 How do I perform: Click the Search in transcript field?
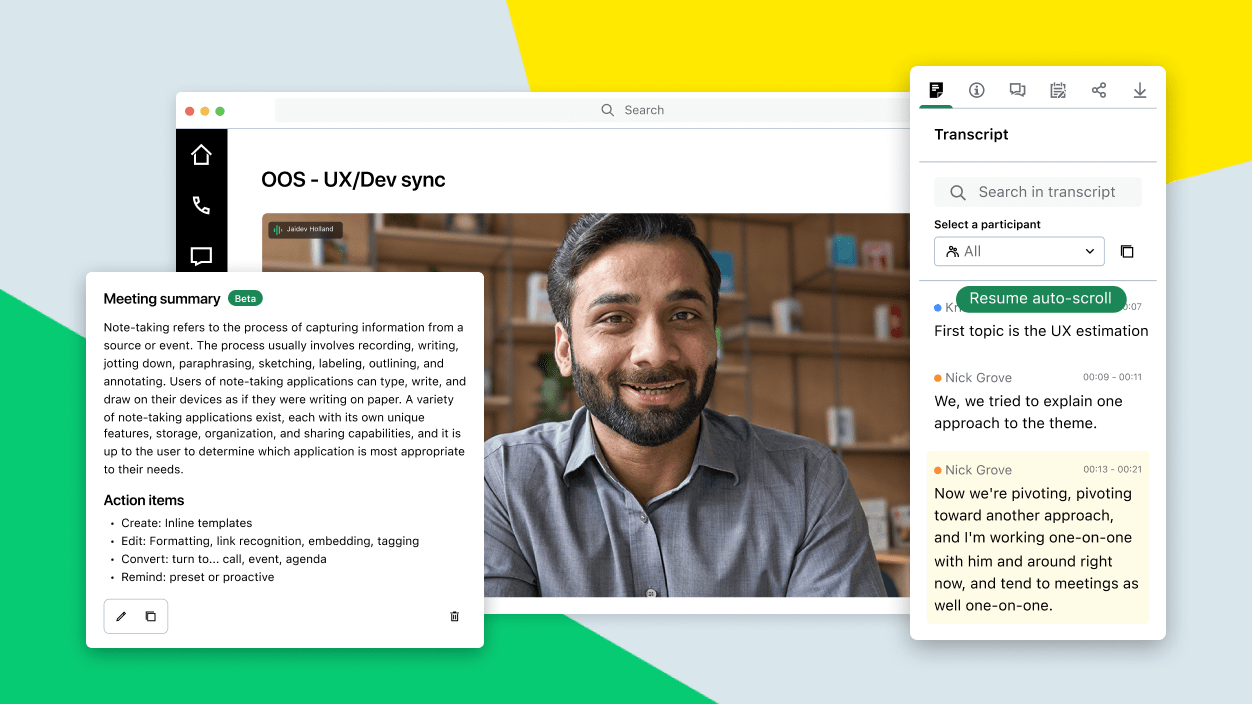coord(1037,191)
